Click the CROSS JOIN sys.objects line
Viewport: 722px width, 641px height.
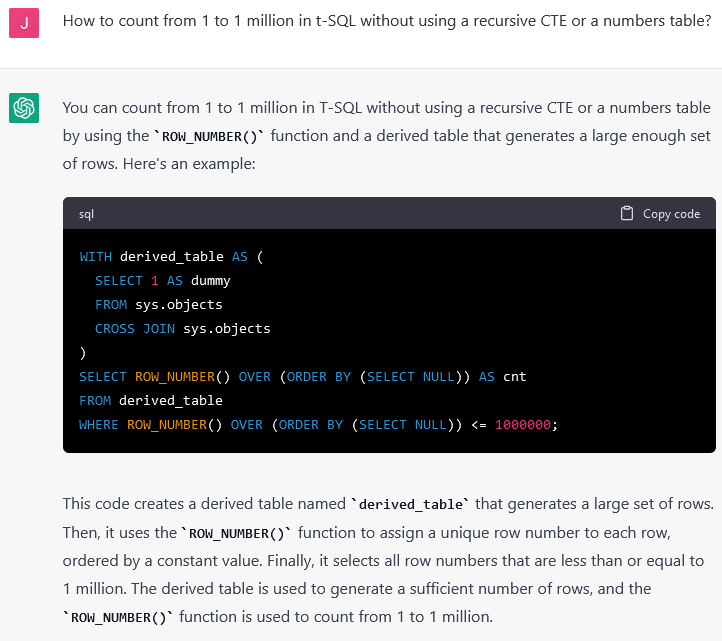click(183, 328)
